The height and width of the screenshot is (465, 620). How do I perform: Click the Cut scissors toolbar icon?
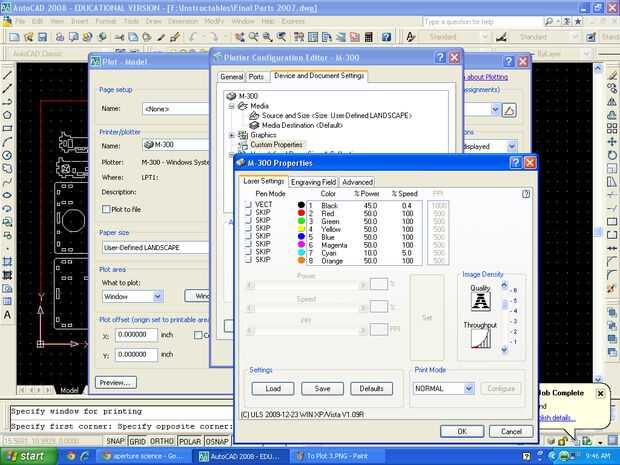tap(119, 37)
